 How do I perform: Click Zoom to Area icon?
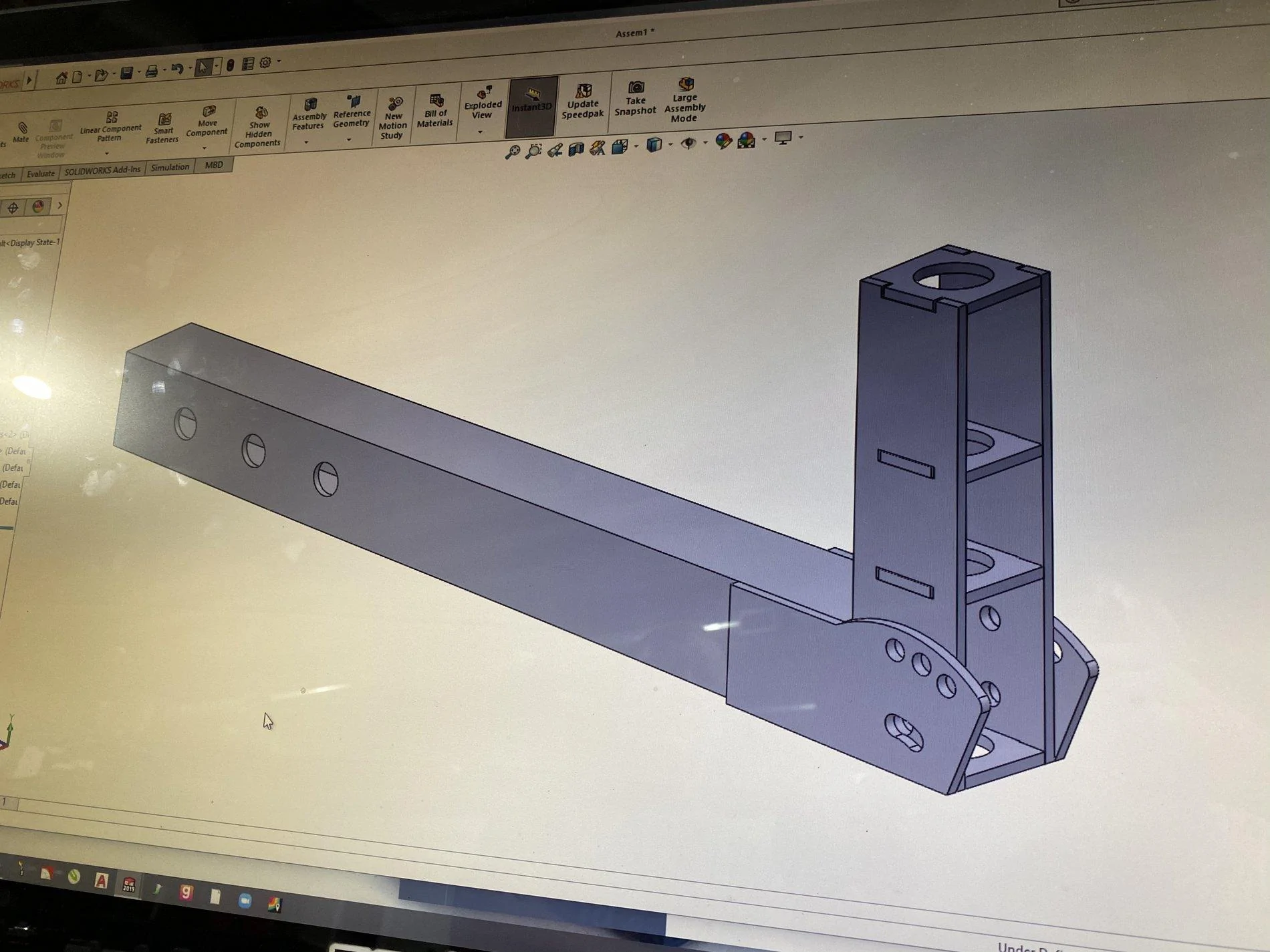(533, 151)
